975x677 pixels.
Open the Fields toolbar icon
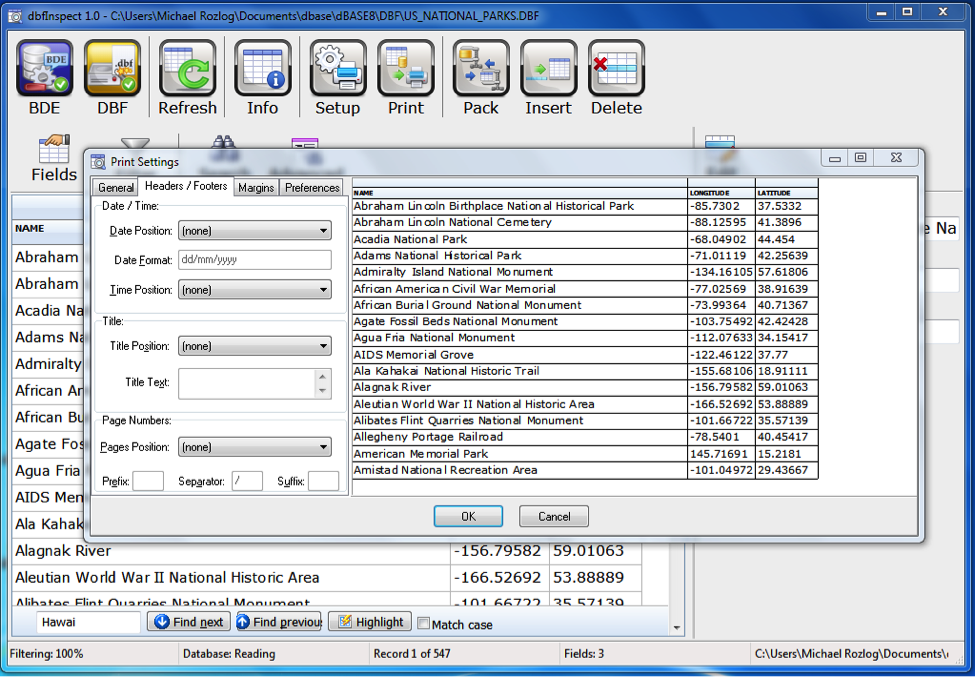(54, 150)
